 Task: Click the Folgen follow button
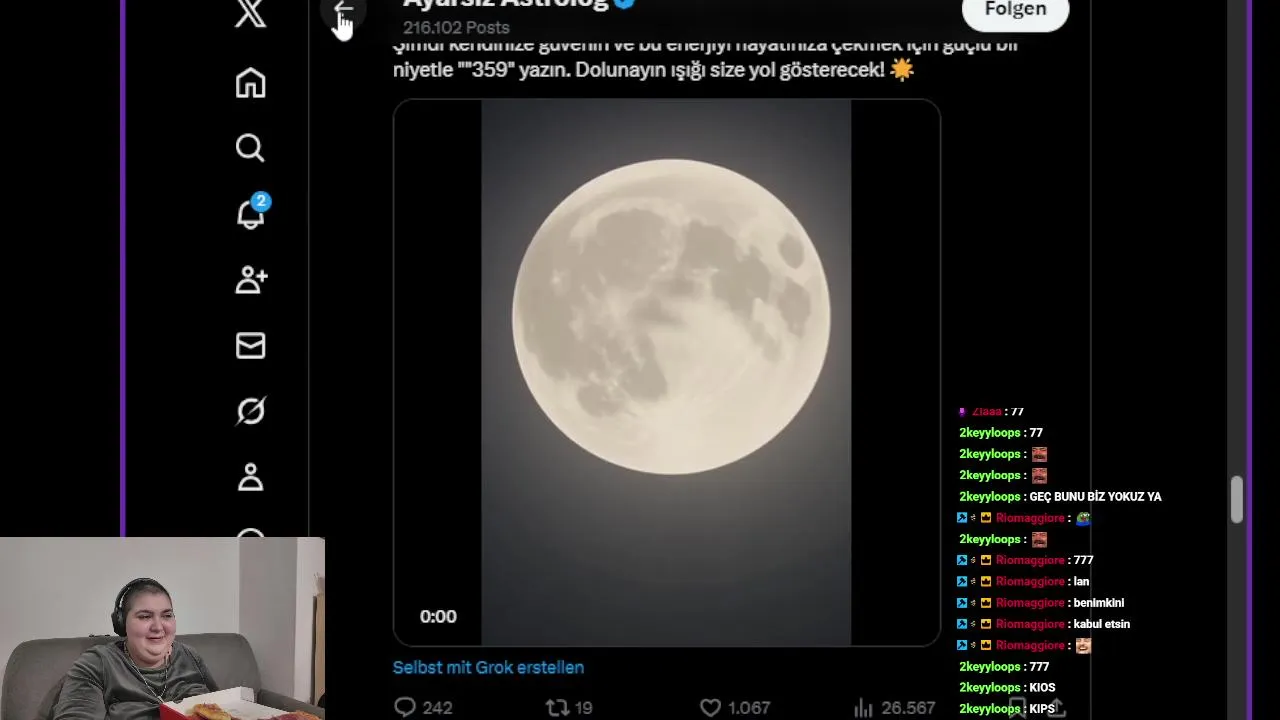point(1015,11)
